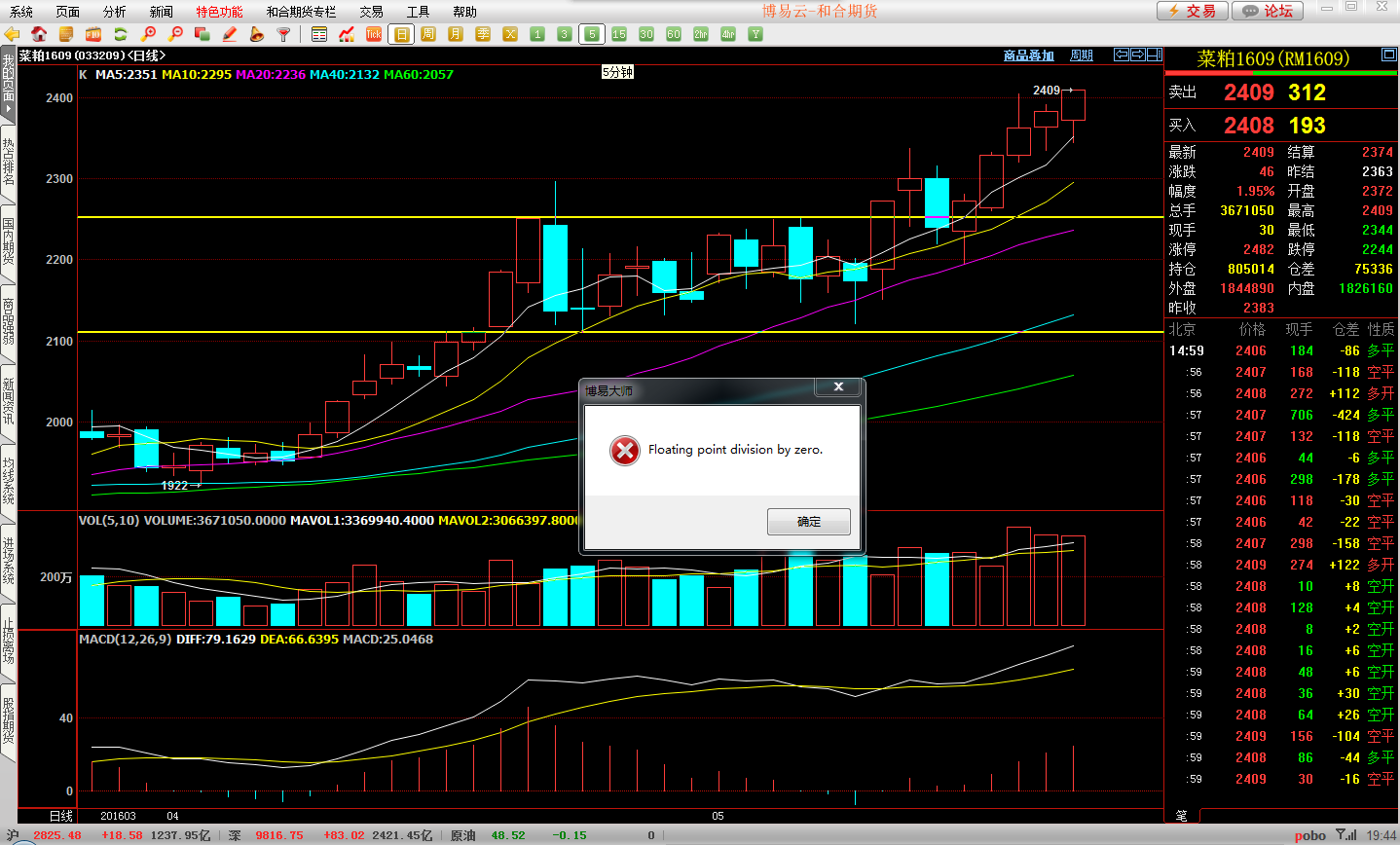Select the 60-minute chart period
Image resolution: width=1400 pixels, height=845 pixels.
674,34
